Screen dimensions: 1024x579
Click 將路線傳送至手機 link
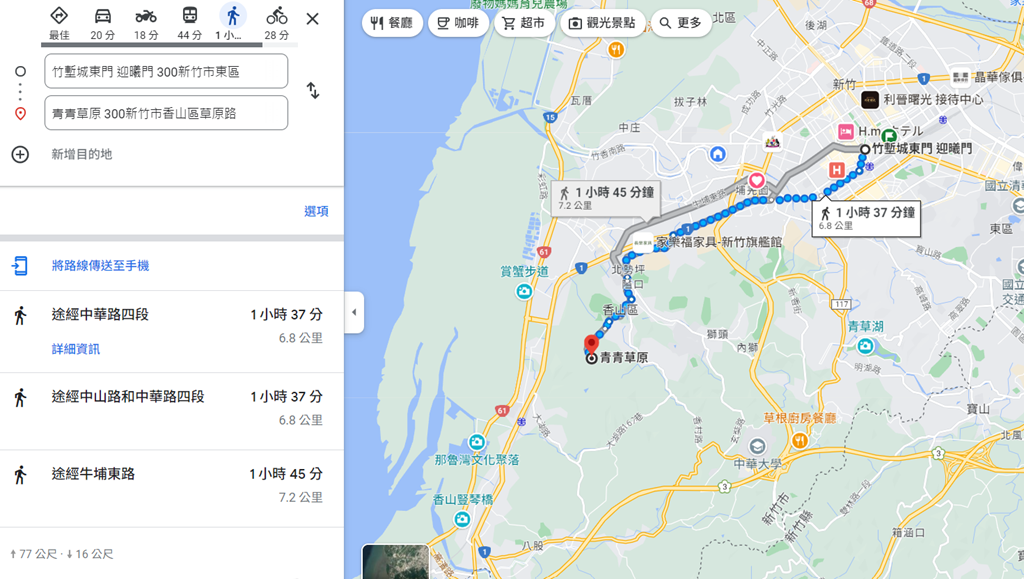coord(101,265)
